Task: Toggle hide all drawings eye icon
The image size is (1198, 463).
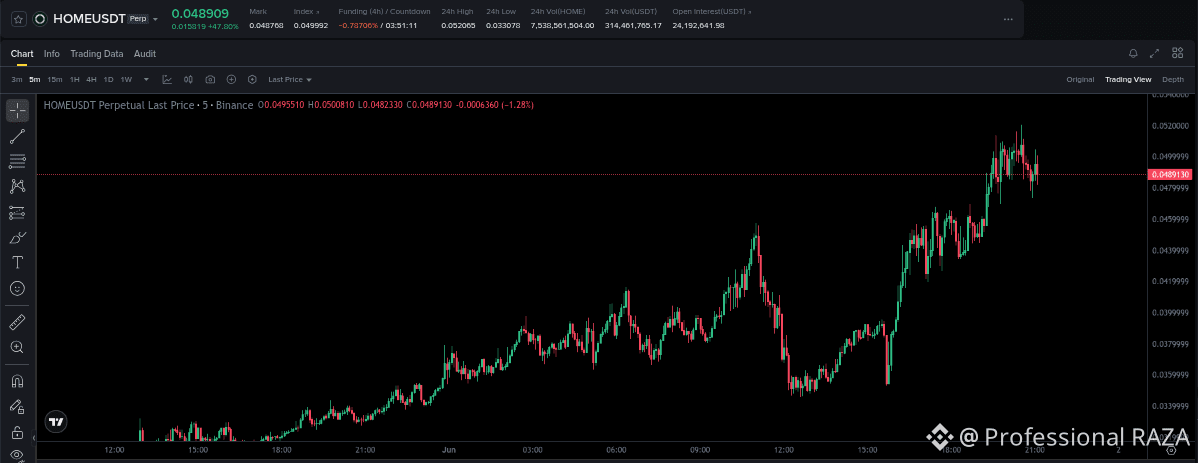Action: (18, 455)
